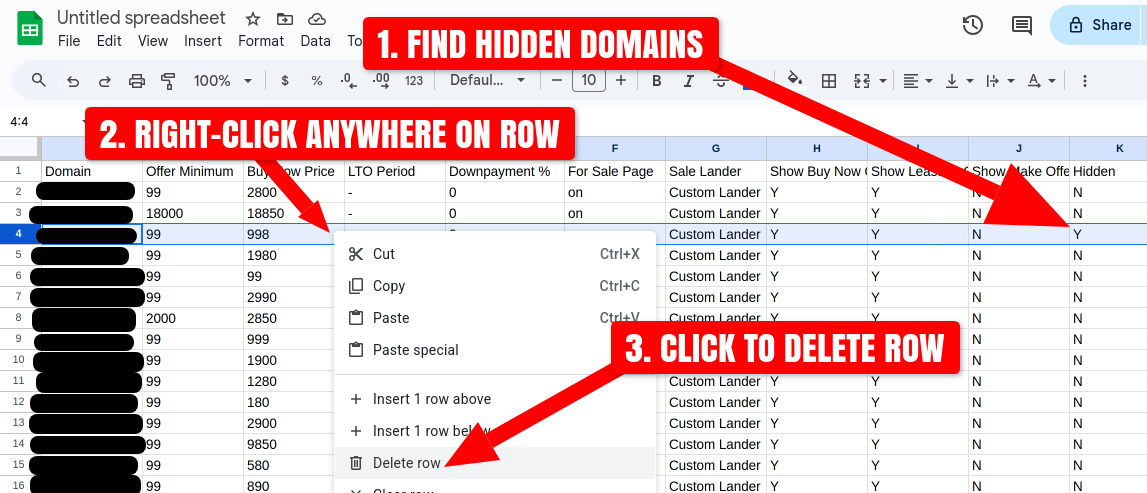
Task: Select Insert 1 row above
Action: tap(494, 399)
